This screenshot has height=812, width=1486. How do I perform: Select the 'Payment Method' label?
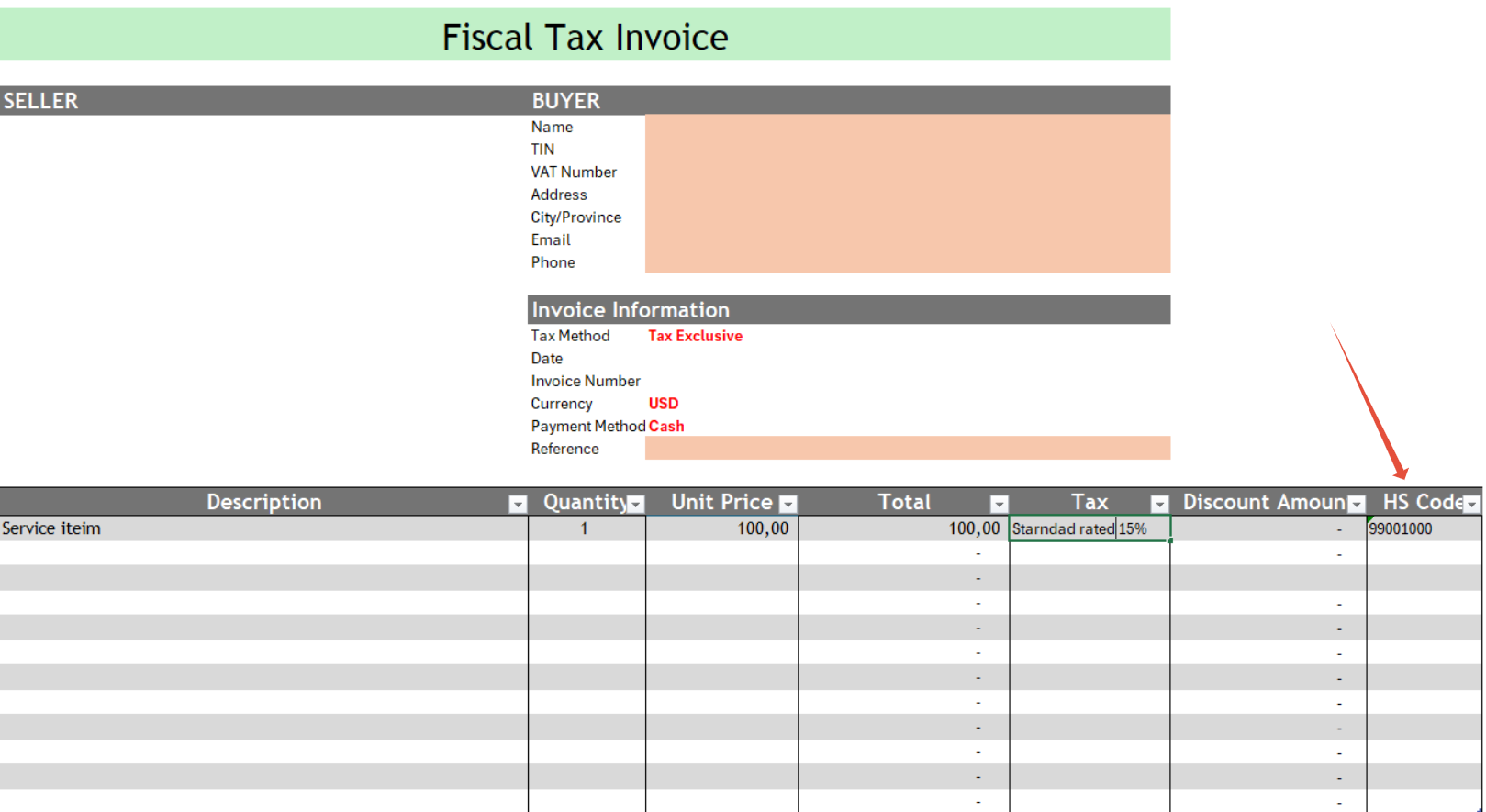(x=588, y=426)
